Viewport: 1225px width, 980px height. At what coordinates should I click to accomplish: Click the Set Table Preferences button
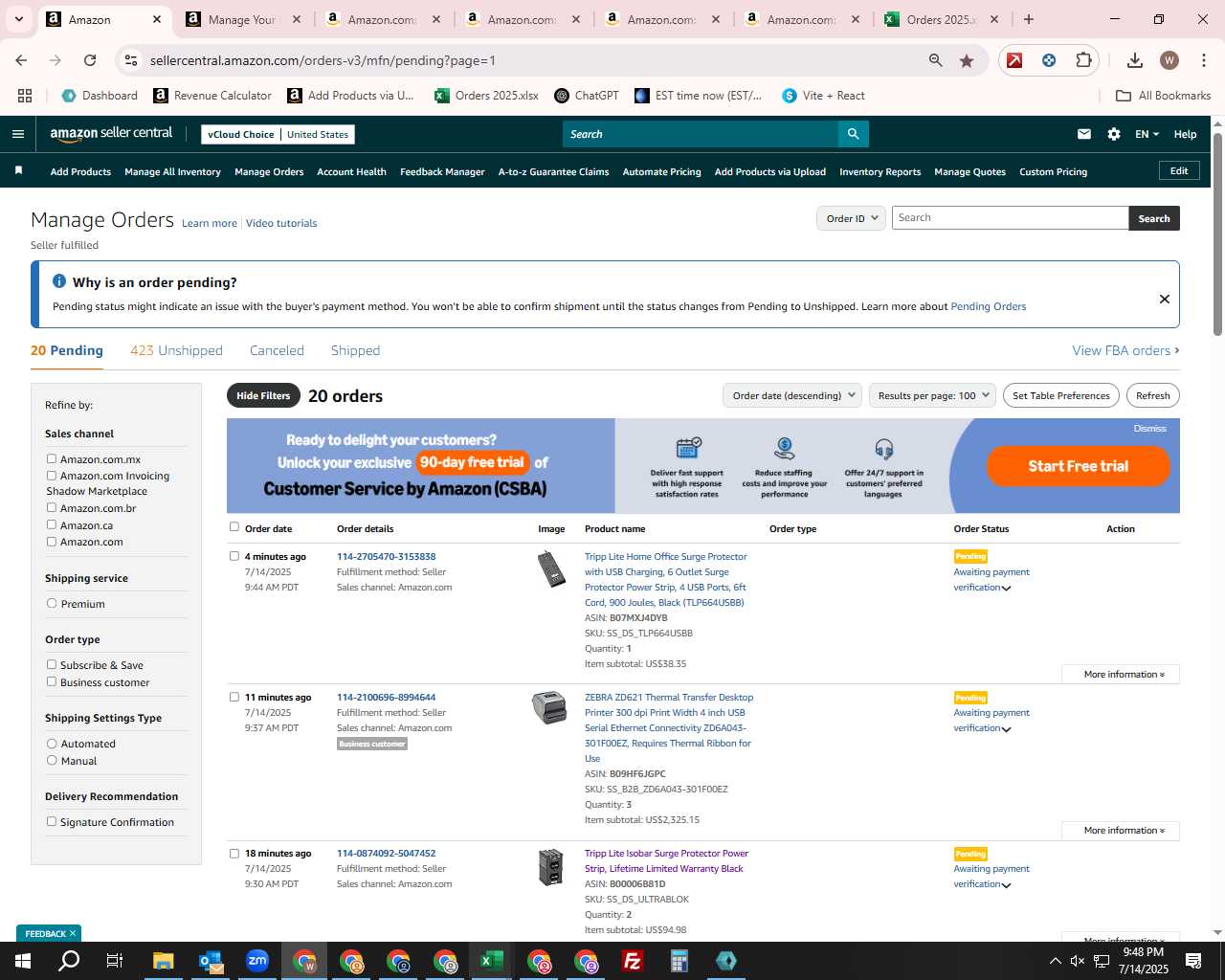[x=1060, y=395]
